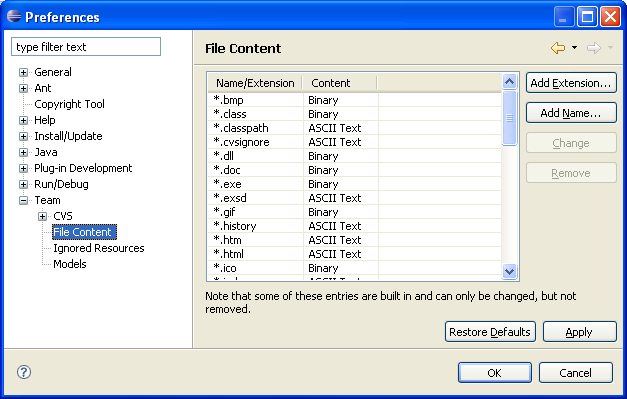Click the scrollbar up arrow

click(x=509, y=82)
